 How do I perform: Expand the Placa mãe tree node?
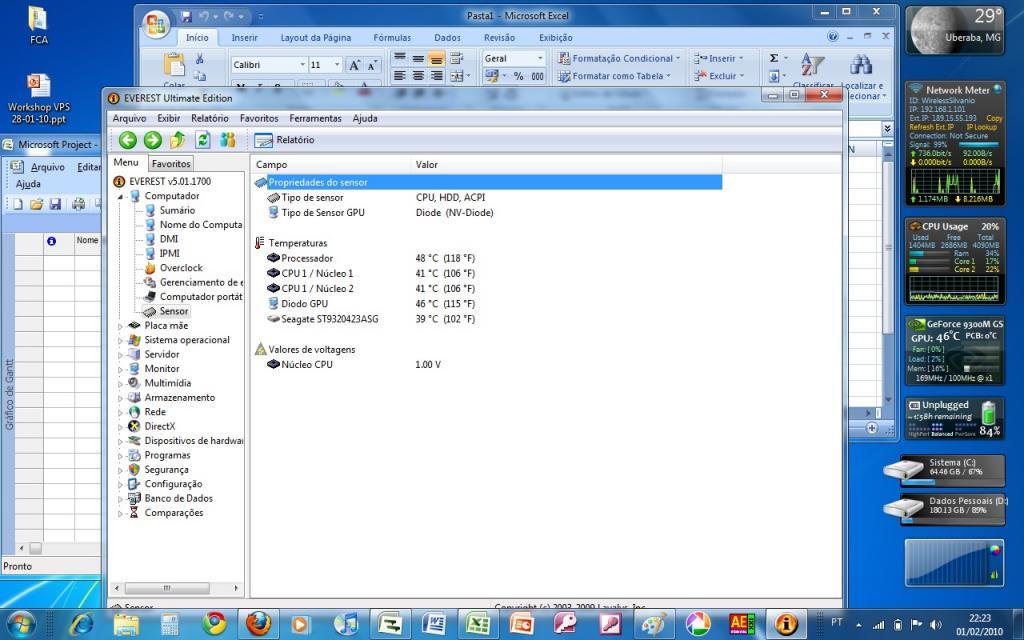coord(120,326)
